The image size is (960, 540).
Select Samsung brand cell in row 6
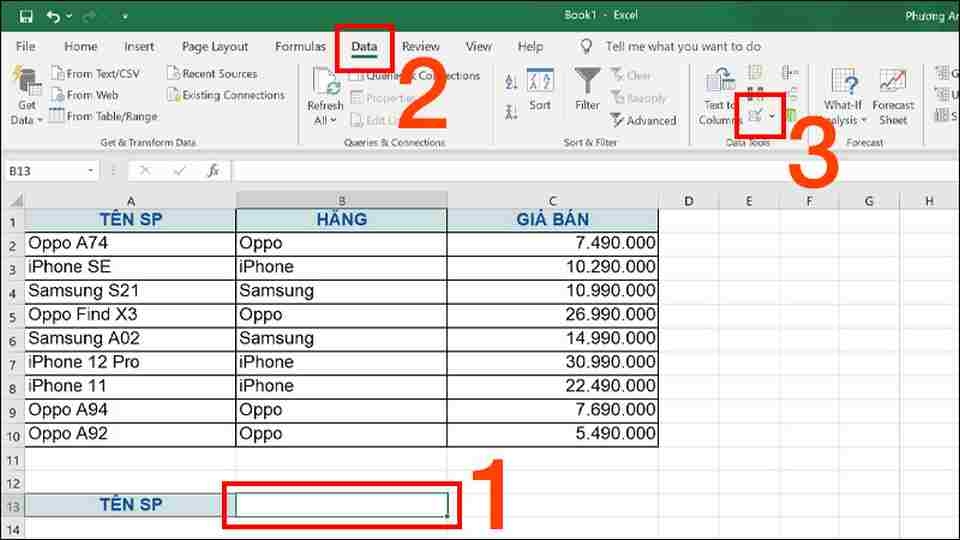tap(342, 339)
